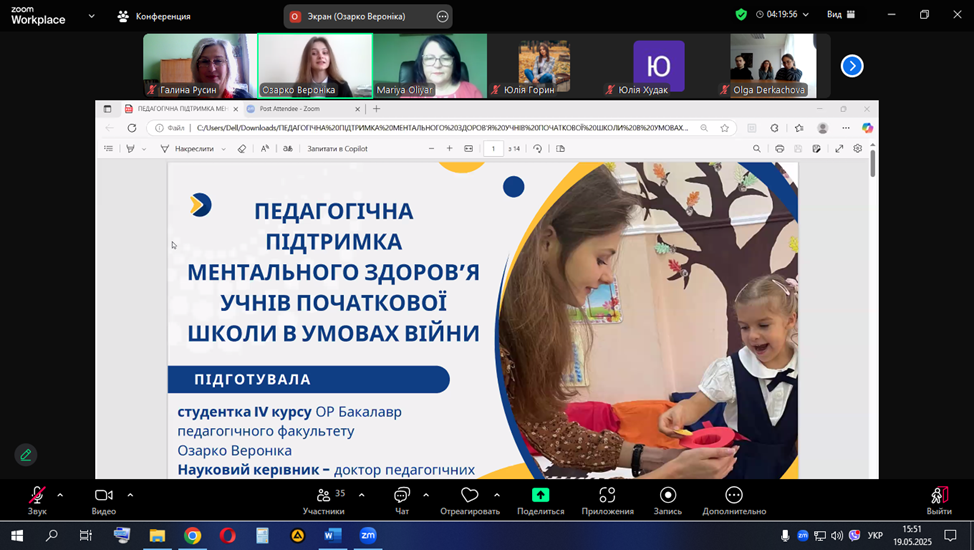Click the green Поделиться share screen icon
974x550 pixels.
540,495
